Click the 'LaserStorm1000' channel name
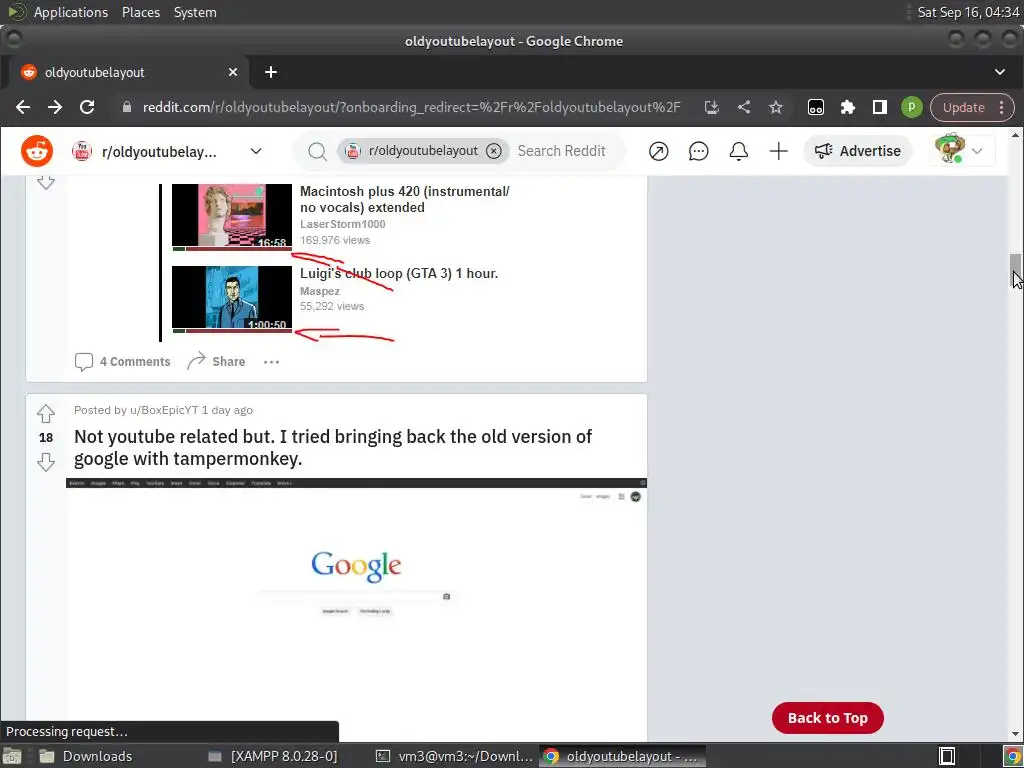Screen dimensions: 1024x768 tap(343, 224)
